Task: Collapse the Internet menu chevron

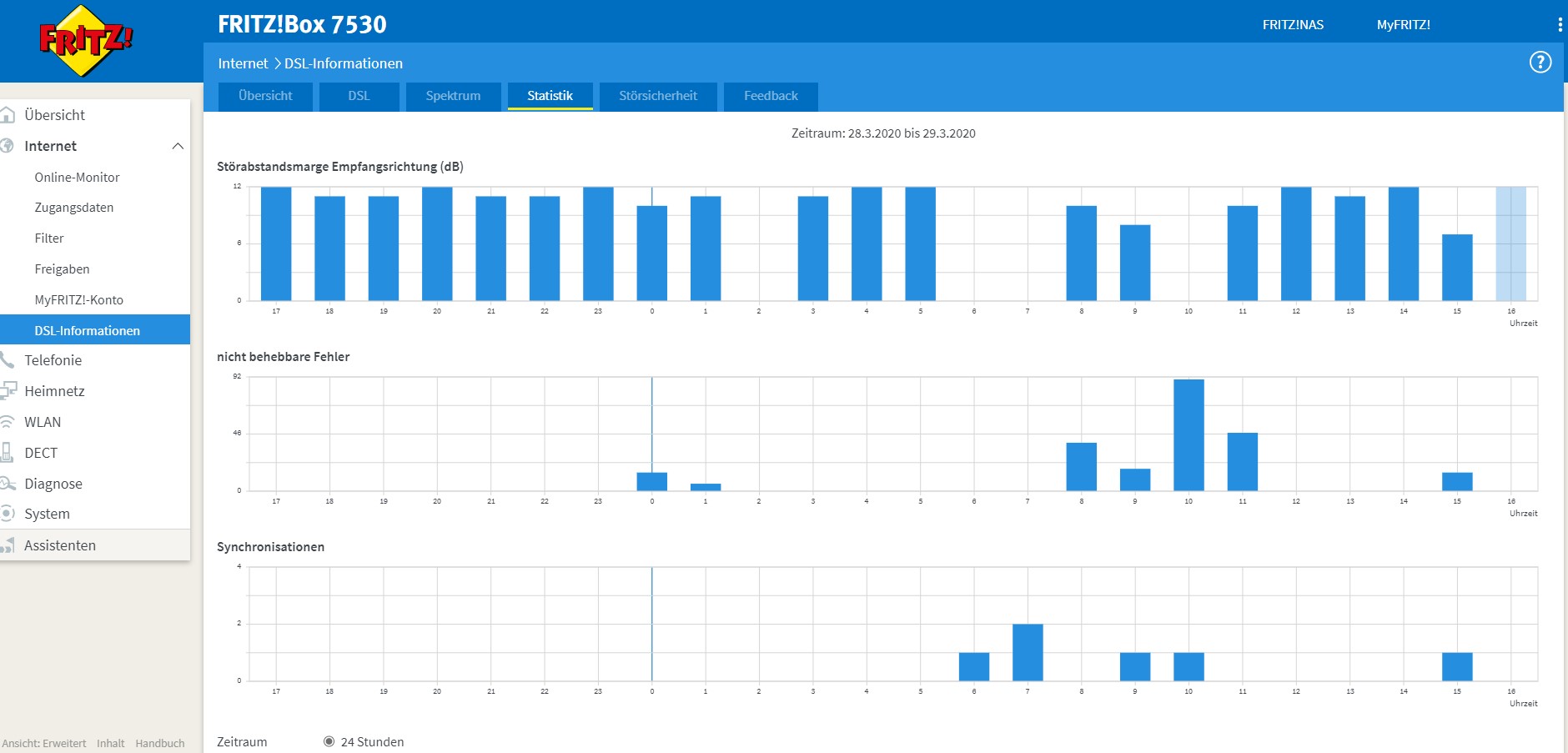Action: [x=177, y=146]
